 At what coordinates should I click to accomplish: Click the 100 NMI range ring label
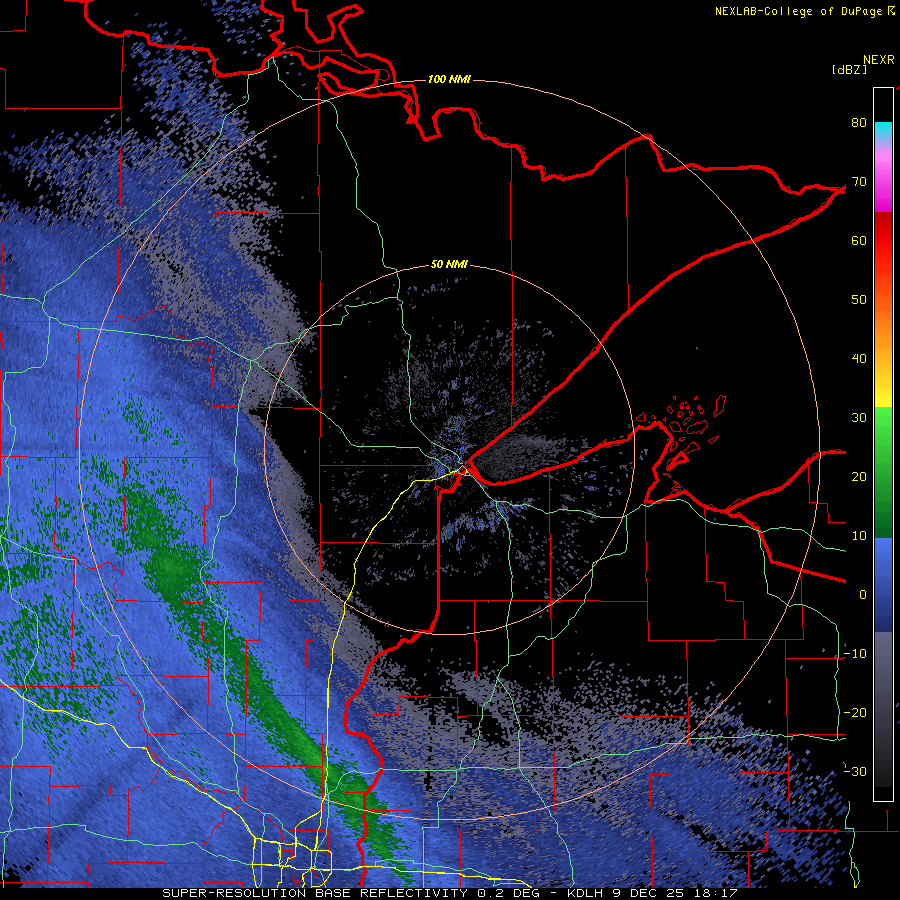(x=449, y=79)
